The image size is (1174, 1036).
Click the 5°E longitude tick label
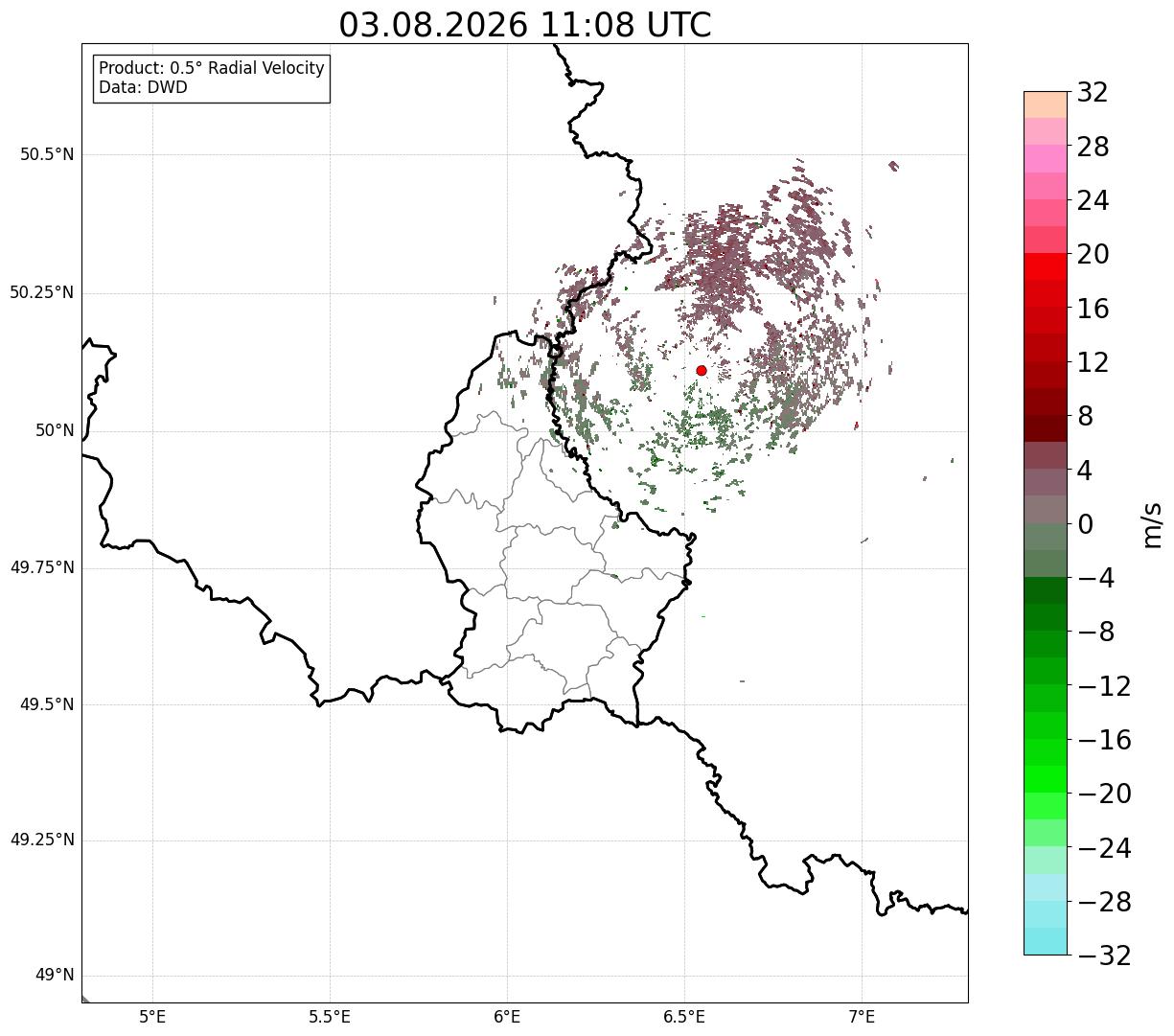point(152,1017)
